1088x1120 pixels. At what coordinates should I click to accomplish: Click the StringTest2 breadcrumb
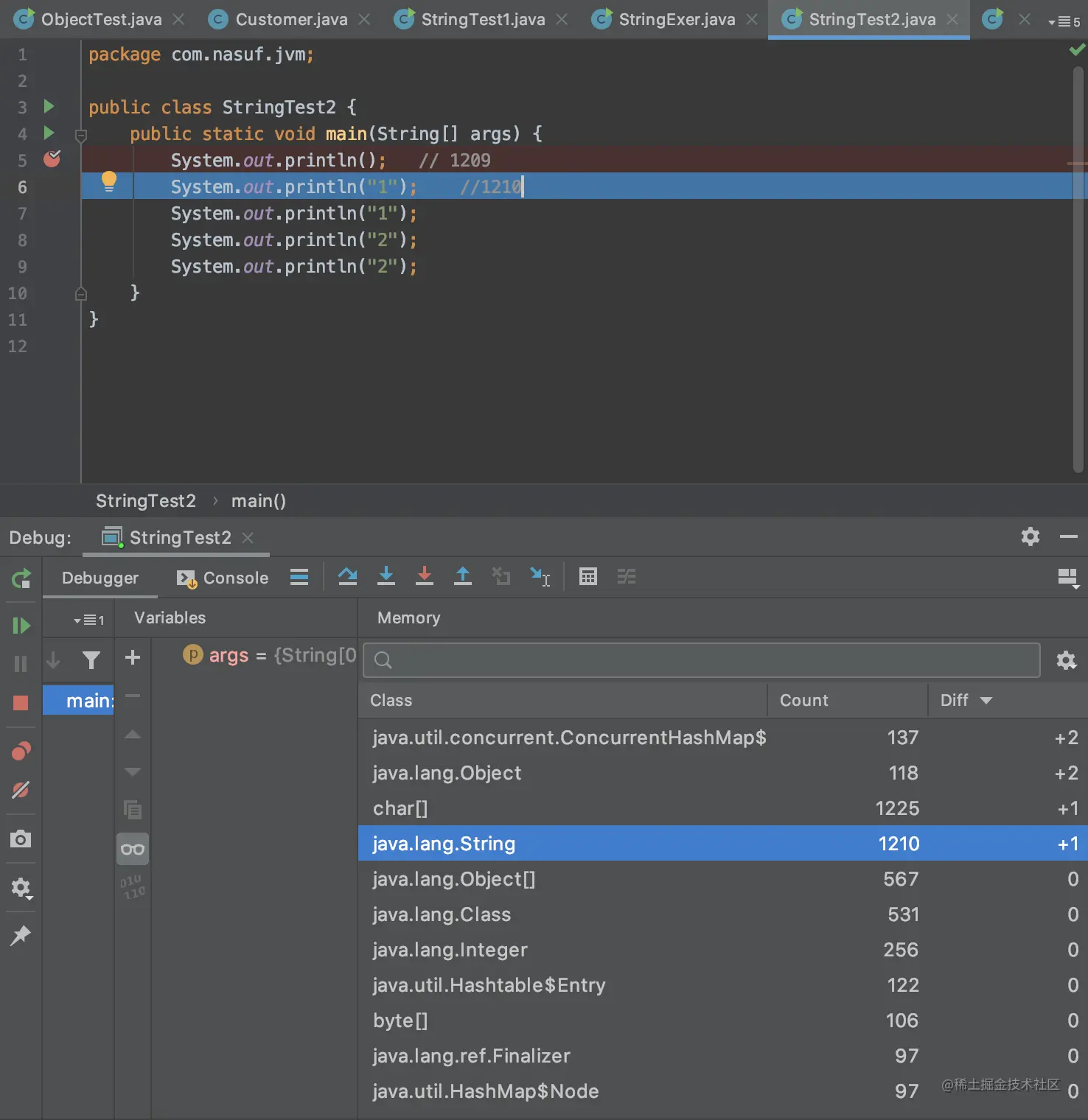(x=146, y=501)
